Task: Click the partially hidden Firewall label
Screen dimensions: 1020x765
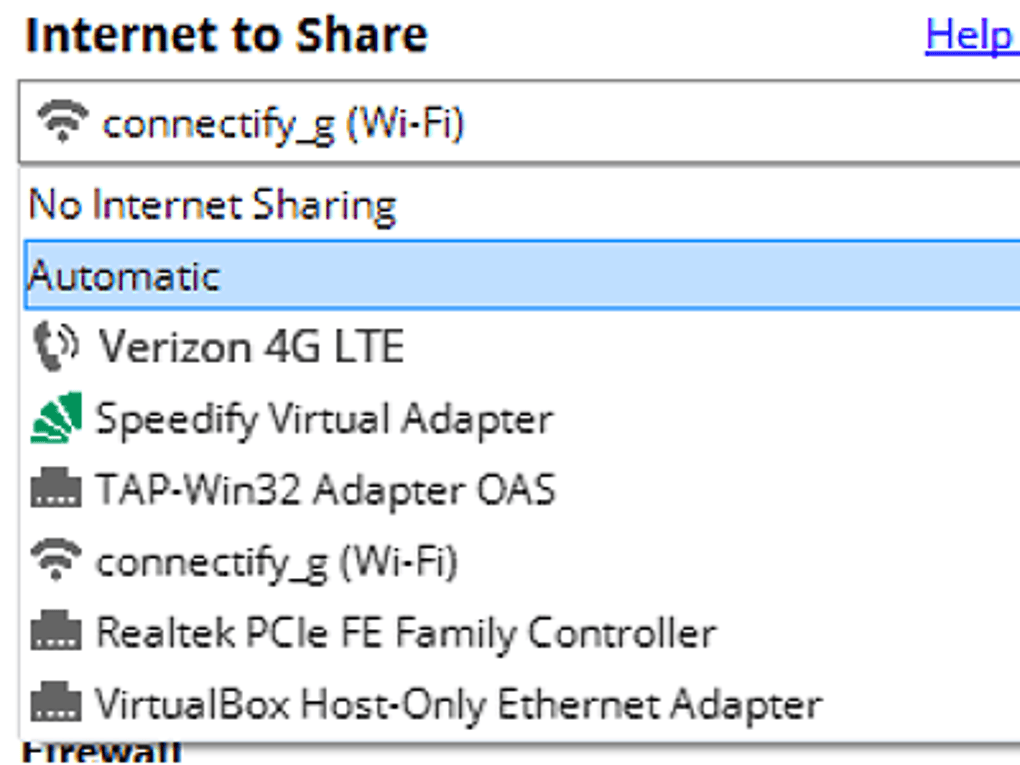Action: [101, 750]
